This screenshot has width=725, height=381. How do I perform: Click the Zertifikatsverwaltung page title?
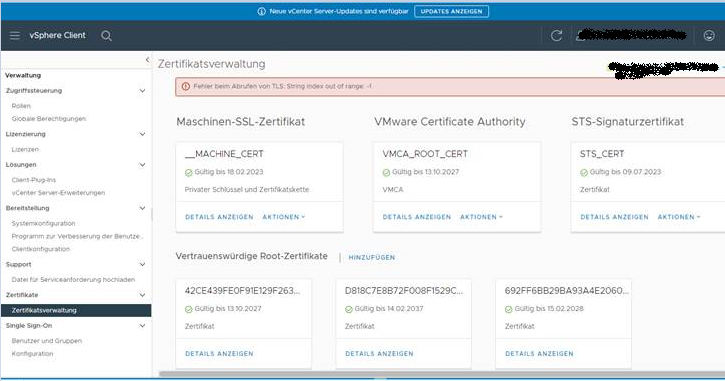211,64
